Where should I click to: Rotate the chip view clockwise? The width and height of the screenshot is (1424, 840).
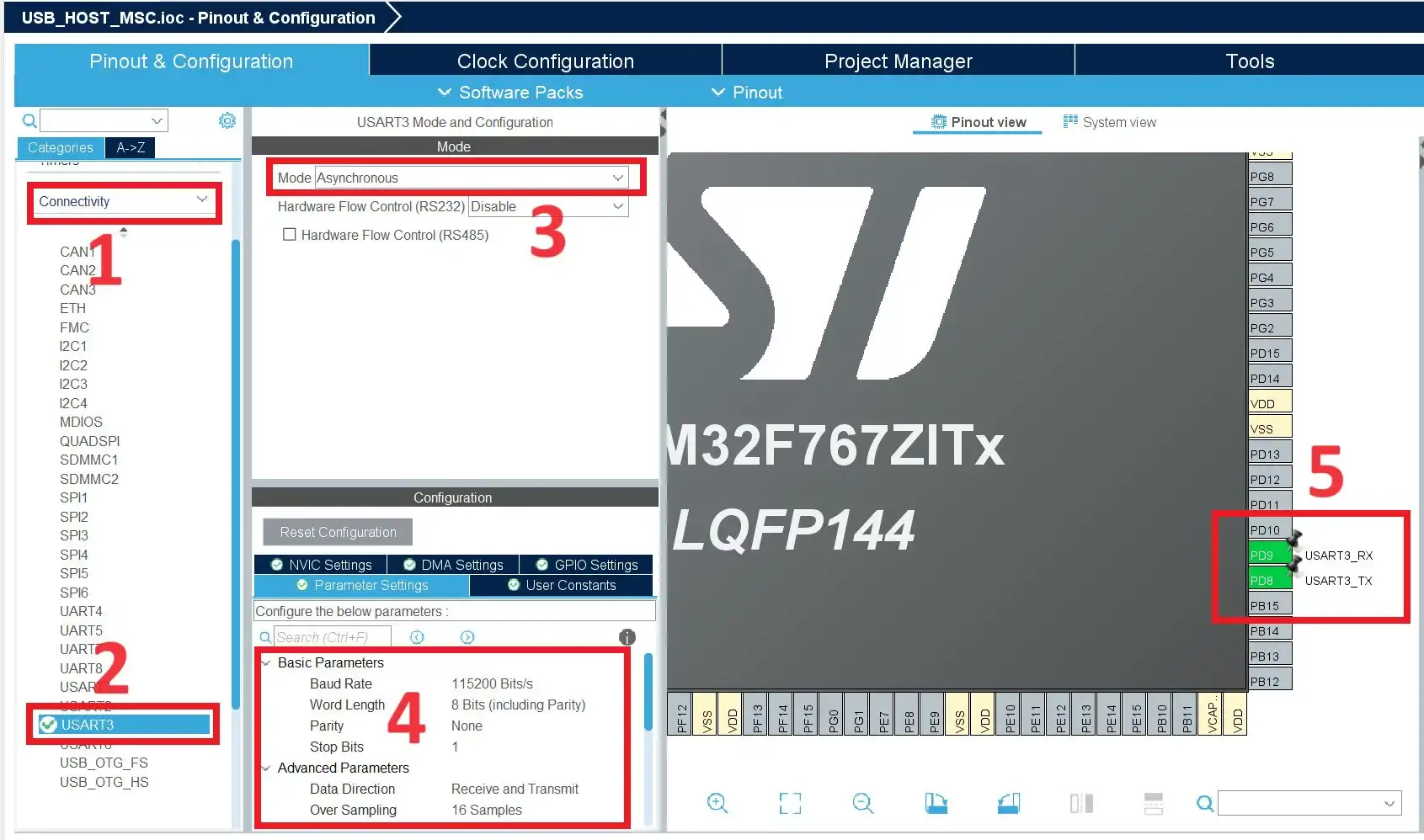tap(936, 803)
